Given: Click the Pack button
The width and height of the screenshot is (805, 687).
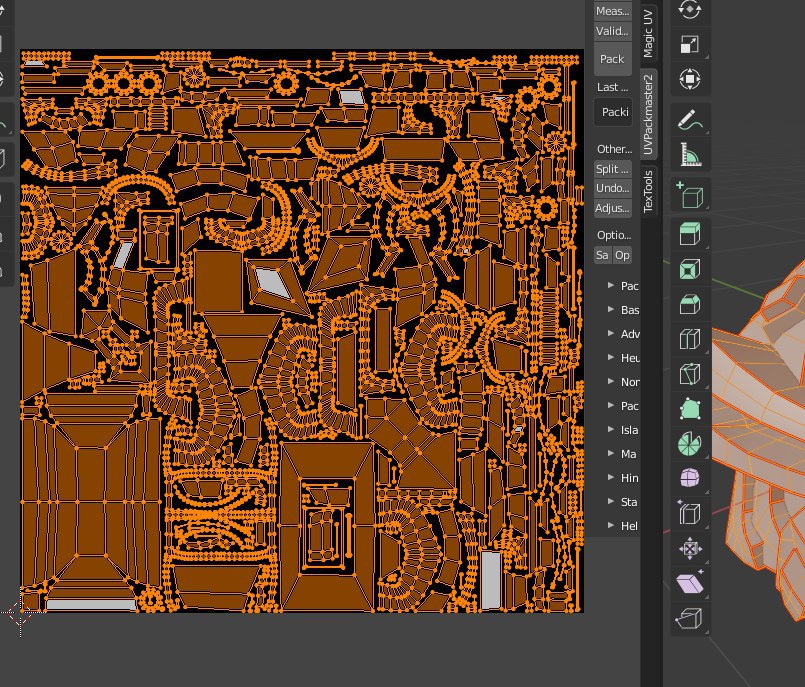Looking at the screenshot, I should coord(612,59).
